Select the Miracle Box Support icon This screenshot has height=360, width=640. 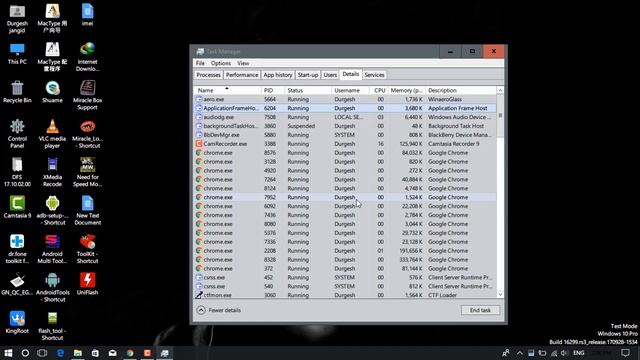click(x=87, y=96)
